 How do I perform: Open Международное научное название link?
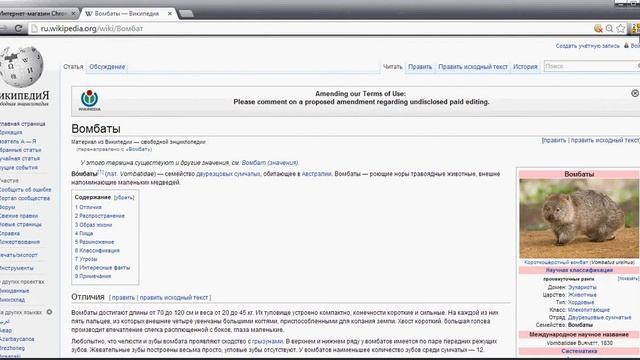[579, 334]
